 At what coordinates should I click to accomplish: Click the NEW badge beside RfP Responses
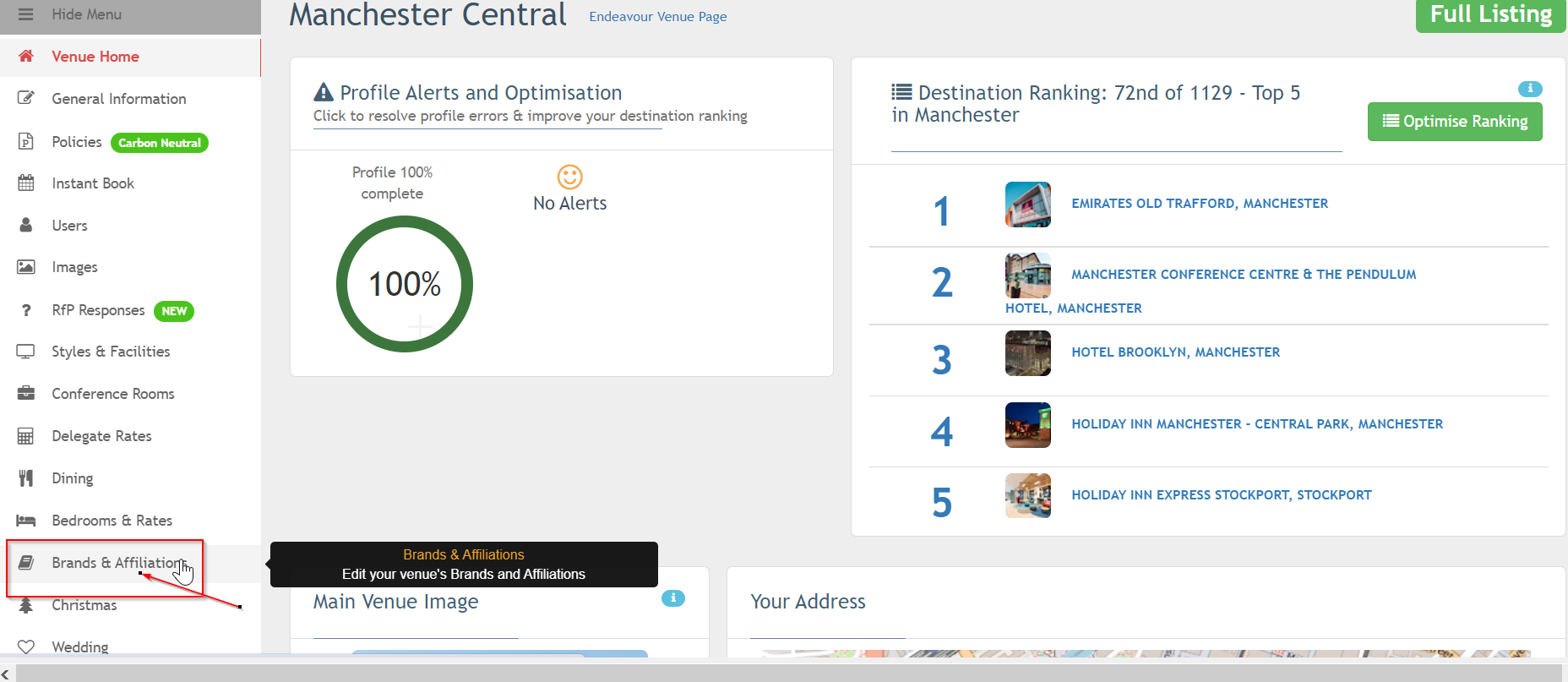click(x=174, y=311)
